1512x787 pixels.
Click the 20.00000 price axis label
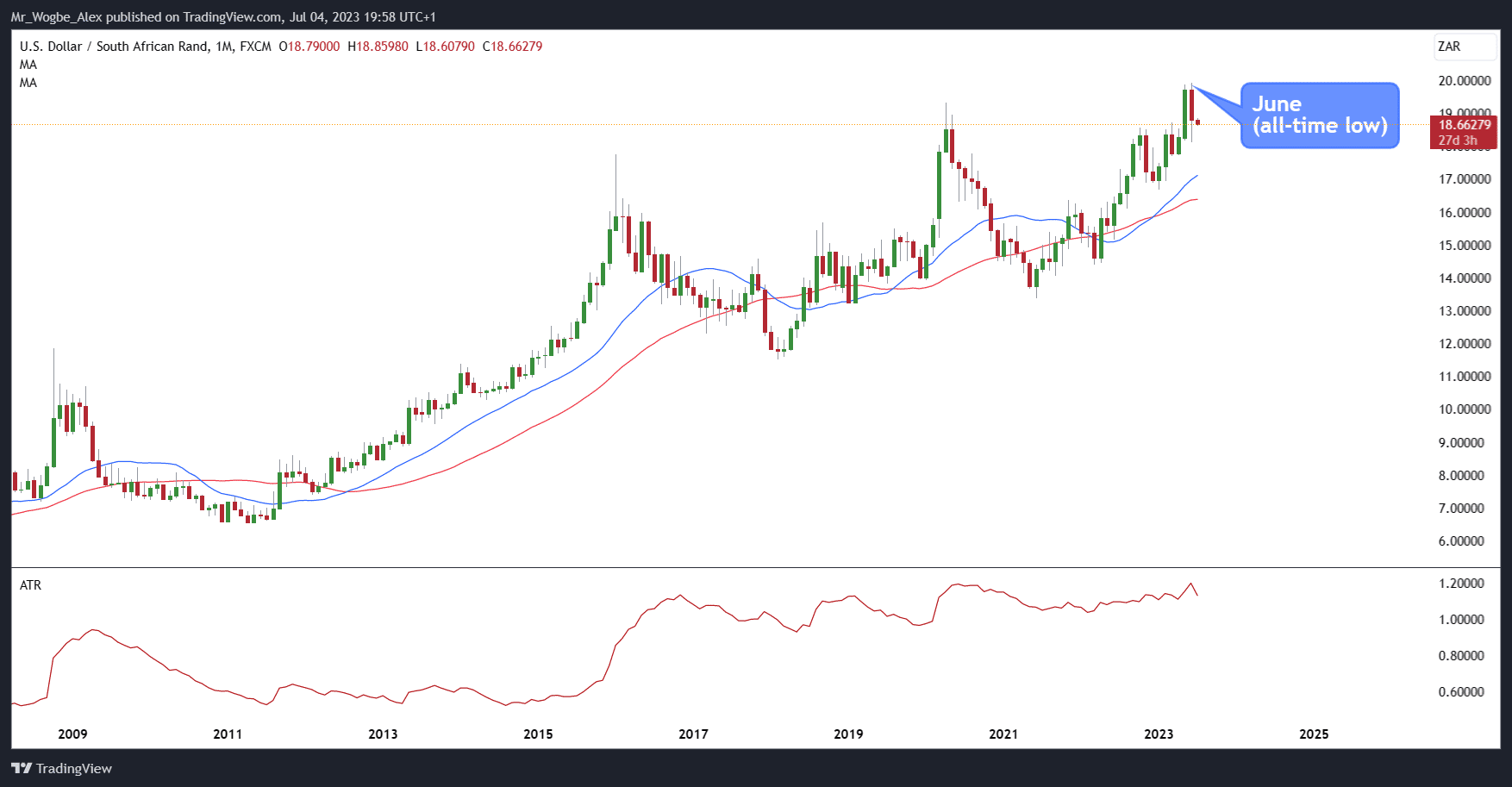click(x=1465, y=81)
